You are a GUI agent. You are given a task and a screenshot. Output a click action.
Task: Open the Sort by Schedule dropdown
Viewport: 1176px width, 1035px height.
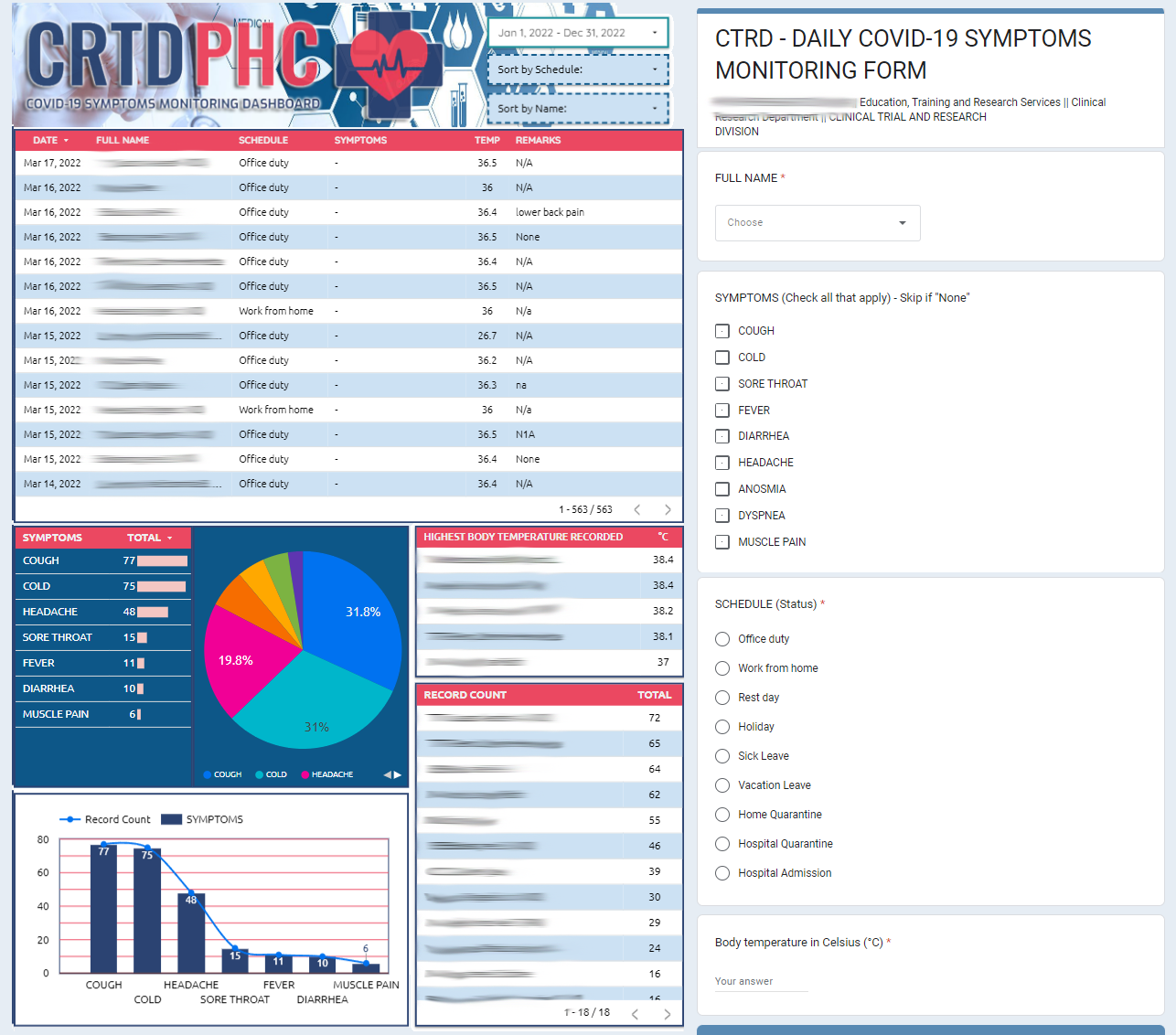pos(578,69)
